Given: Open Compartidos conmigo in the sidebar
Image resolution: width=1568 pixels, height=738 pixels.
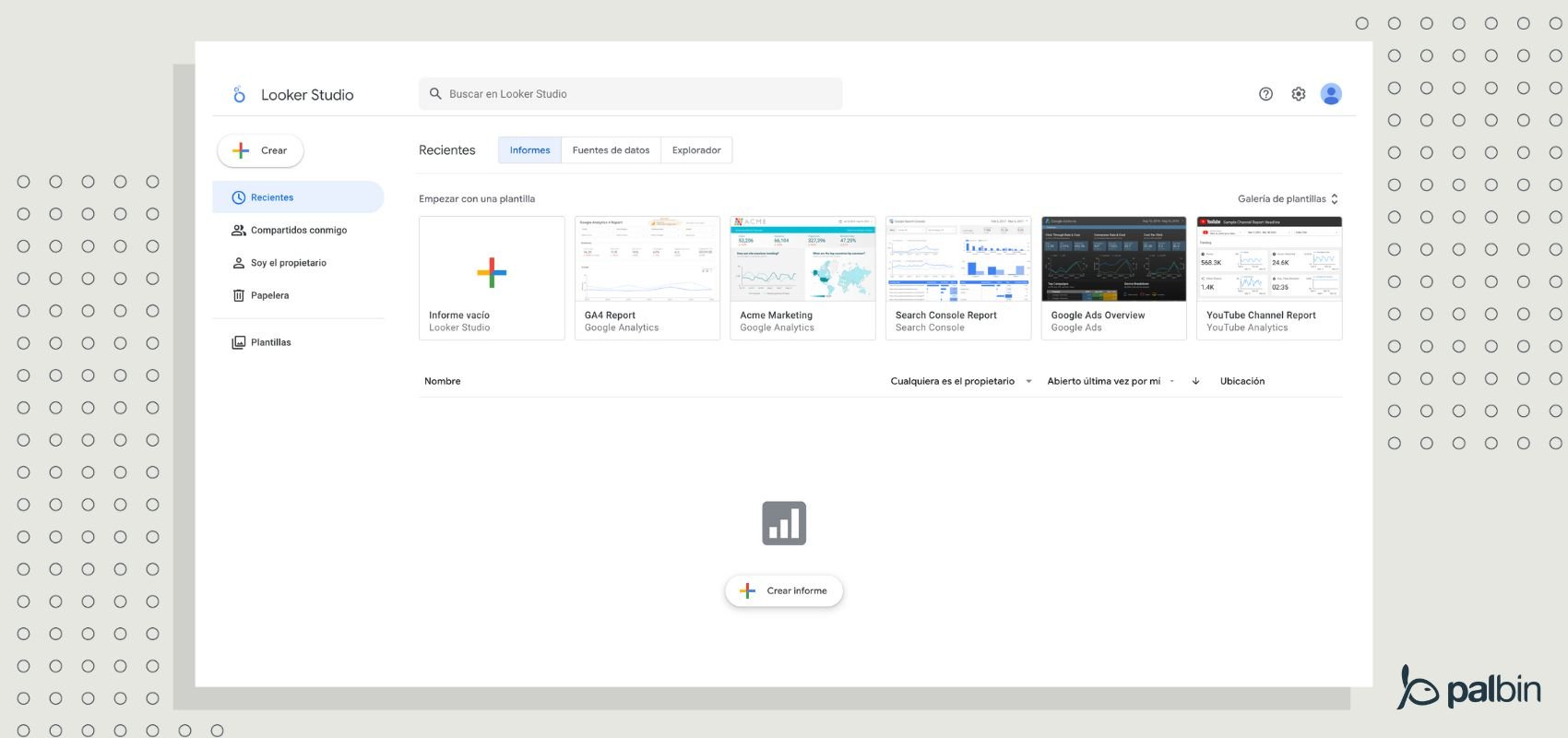Looking at the screenshot, I should click(x=298, y=231).
